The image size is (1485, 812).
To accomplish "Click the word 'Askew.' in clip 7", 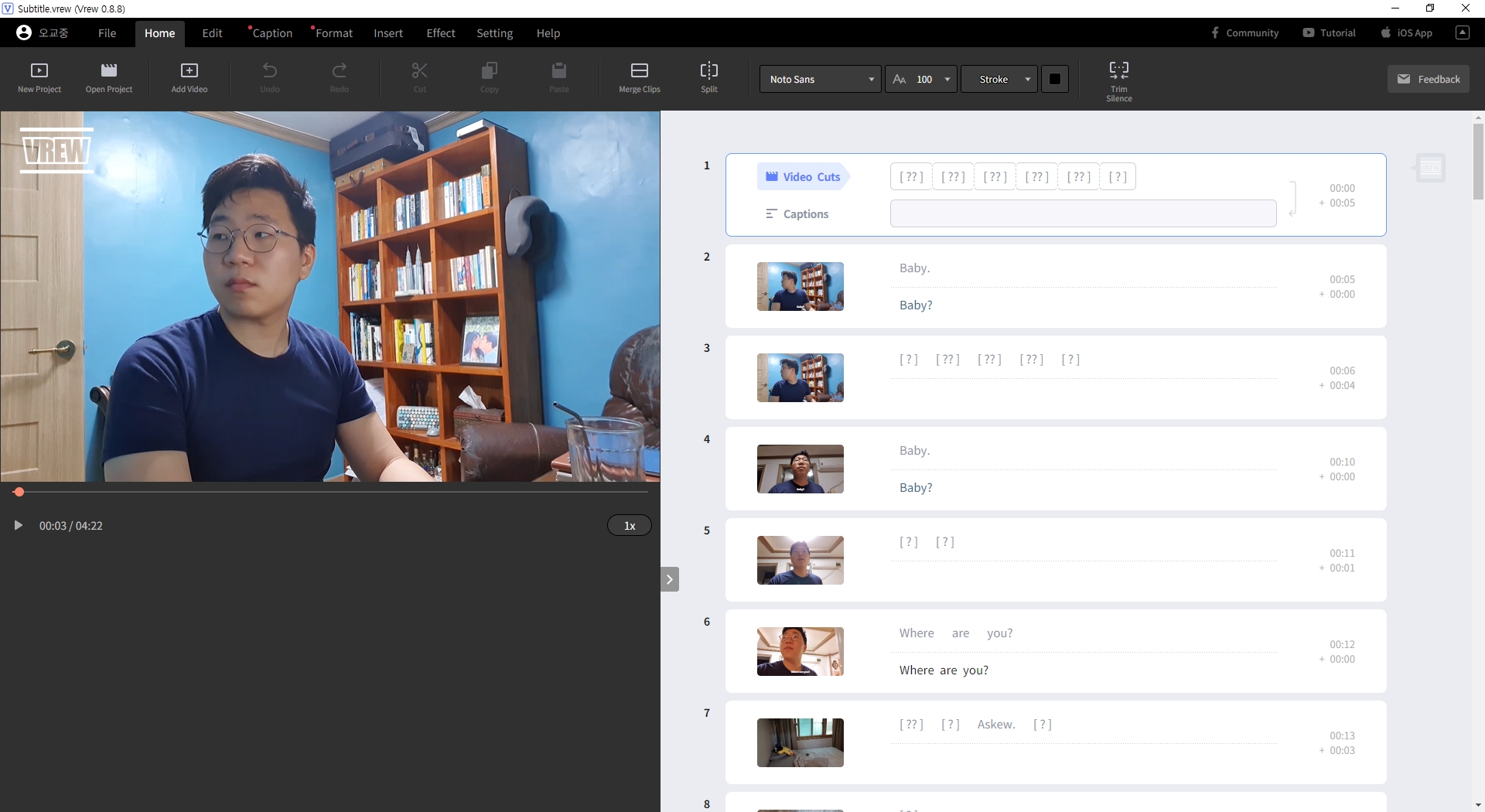I will tap(996, 725).
